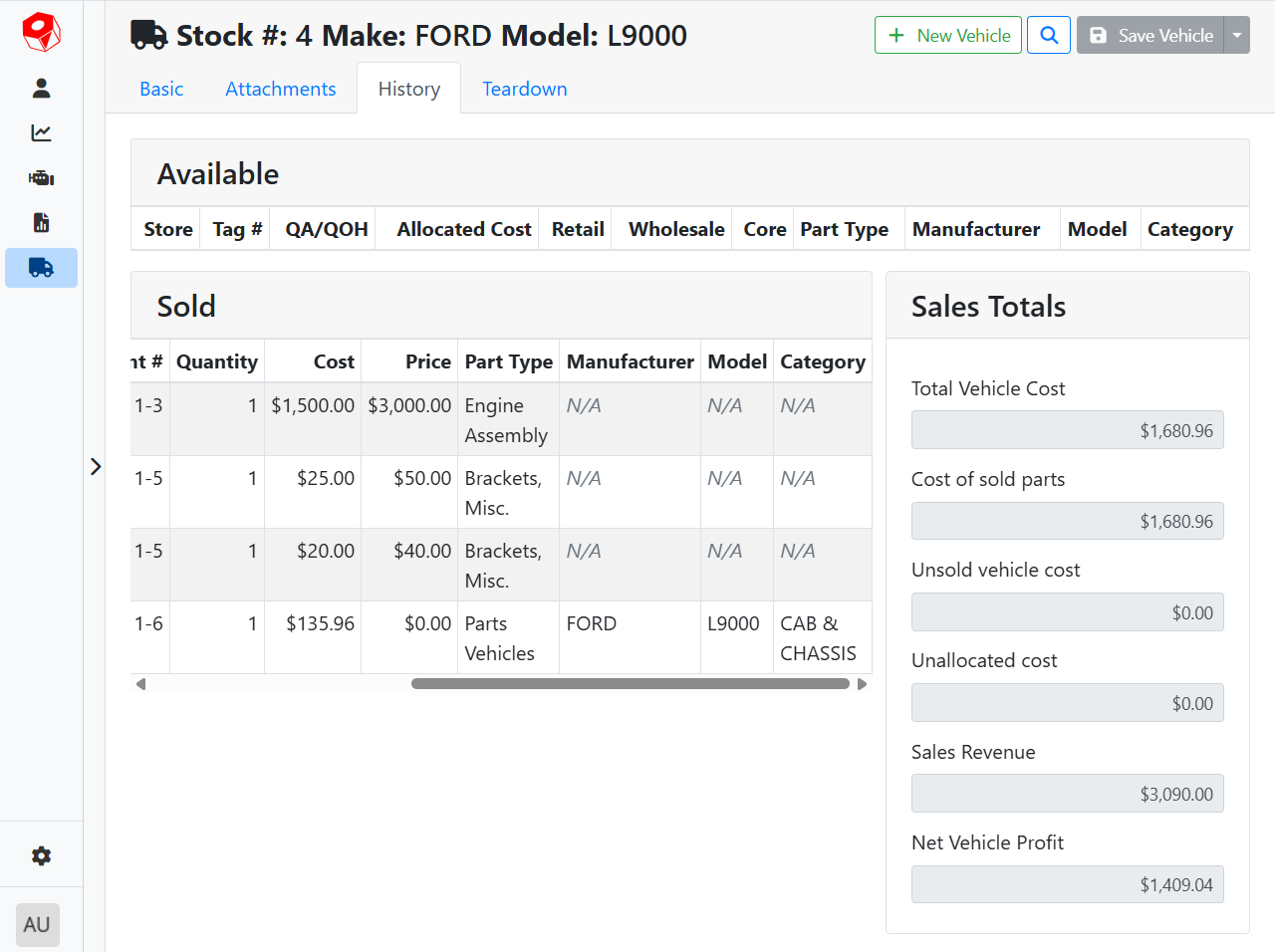Switch to the Basic tab
Viewport: 1275px width, 952px height.
coord(161,89)
